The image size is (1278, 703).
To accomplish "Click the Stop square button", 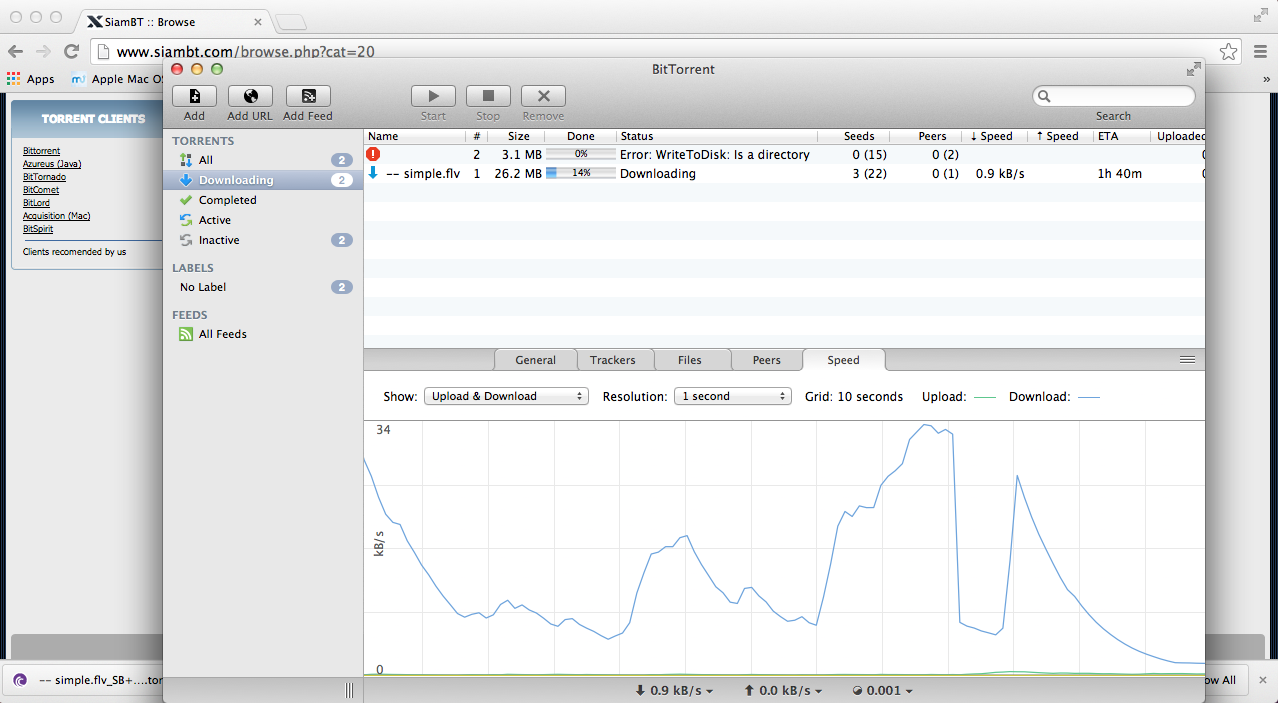I will tap(488, 96).
